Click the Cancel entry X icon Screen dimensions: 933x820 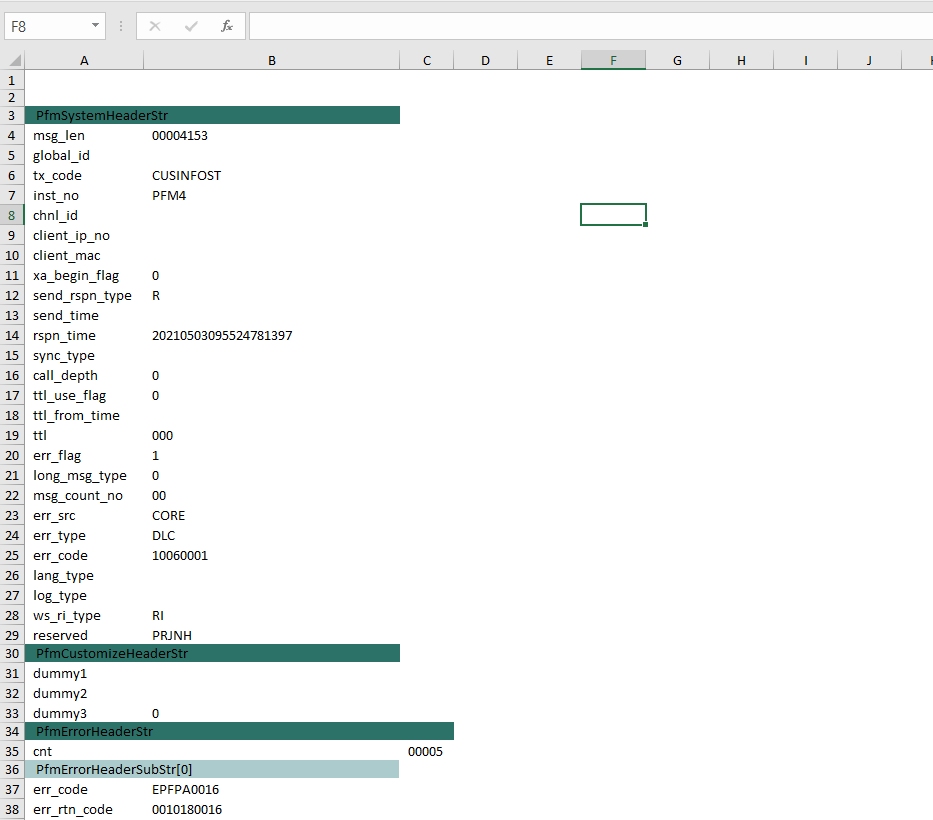click(x=155, y=26)
